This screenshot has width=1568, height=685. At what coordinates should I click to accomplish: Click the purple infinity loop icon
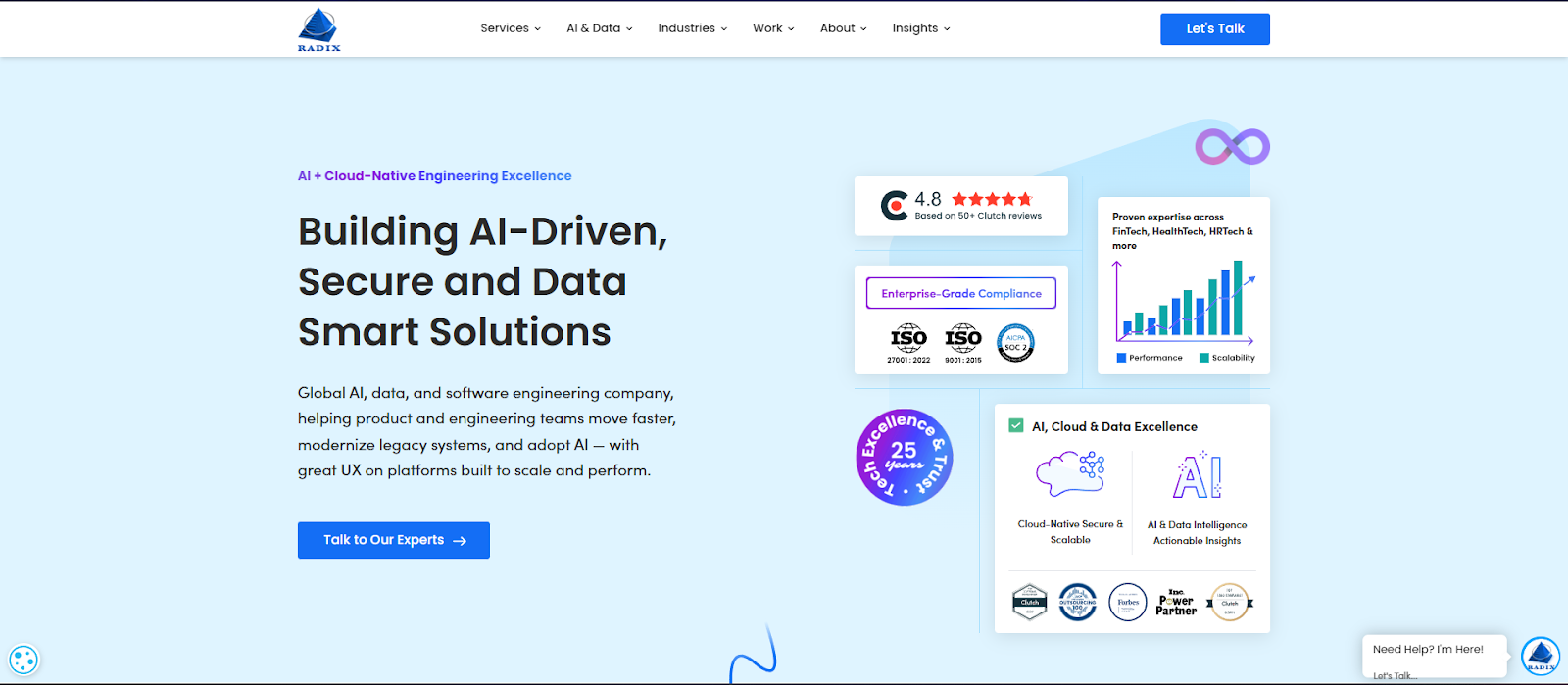pyautogui.click(x=1233, y=147)
